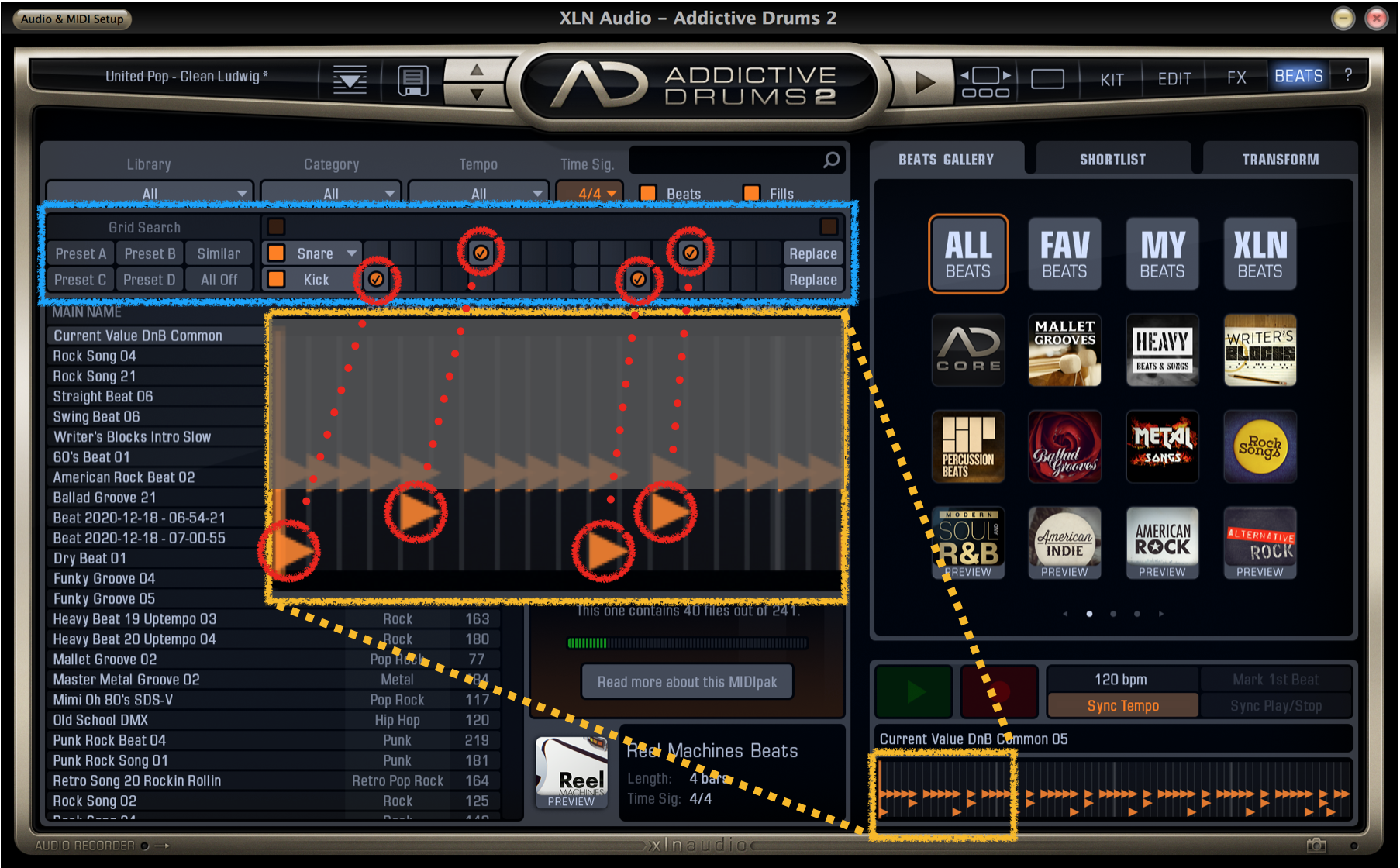Select the Metal Songs MIDIpak
The width and height of the screenshot is (1400, 868).
1163,447
